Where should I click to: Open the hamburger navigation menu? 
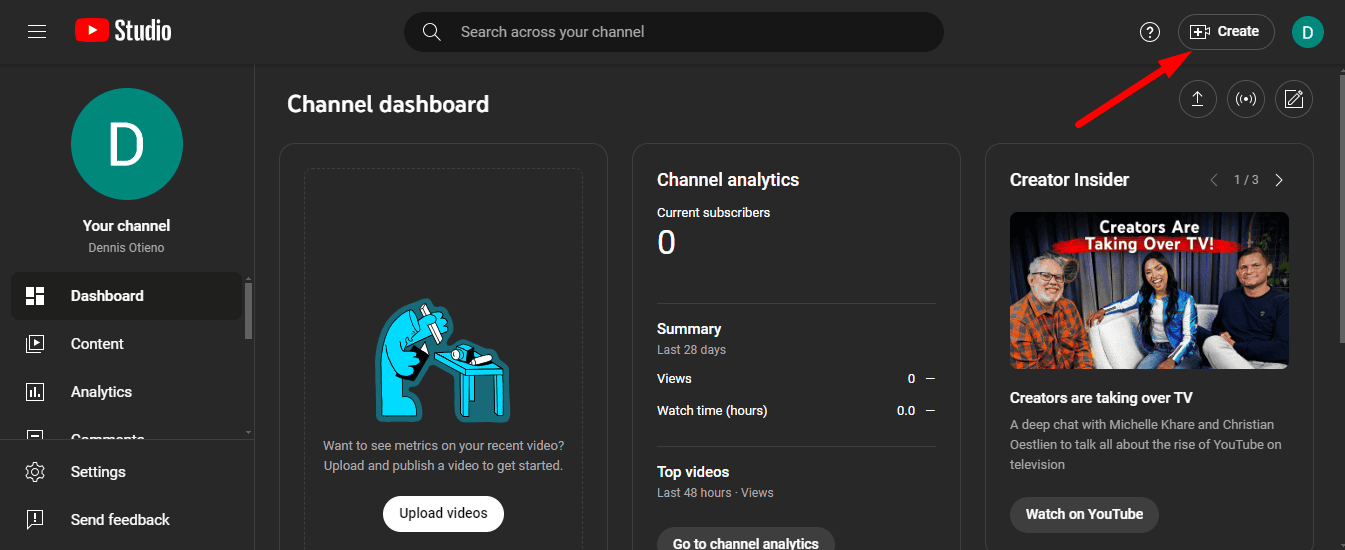(37, 32)
